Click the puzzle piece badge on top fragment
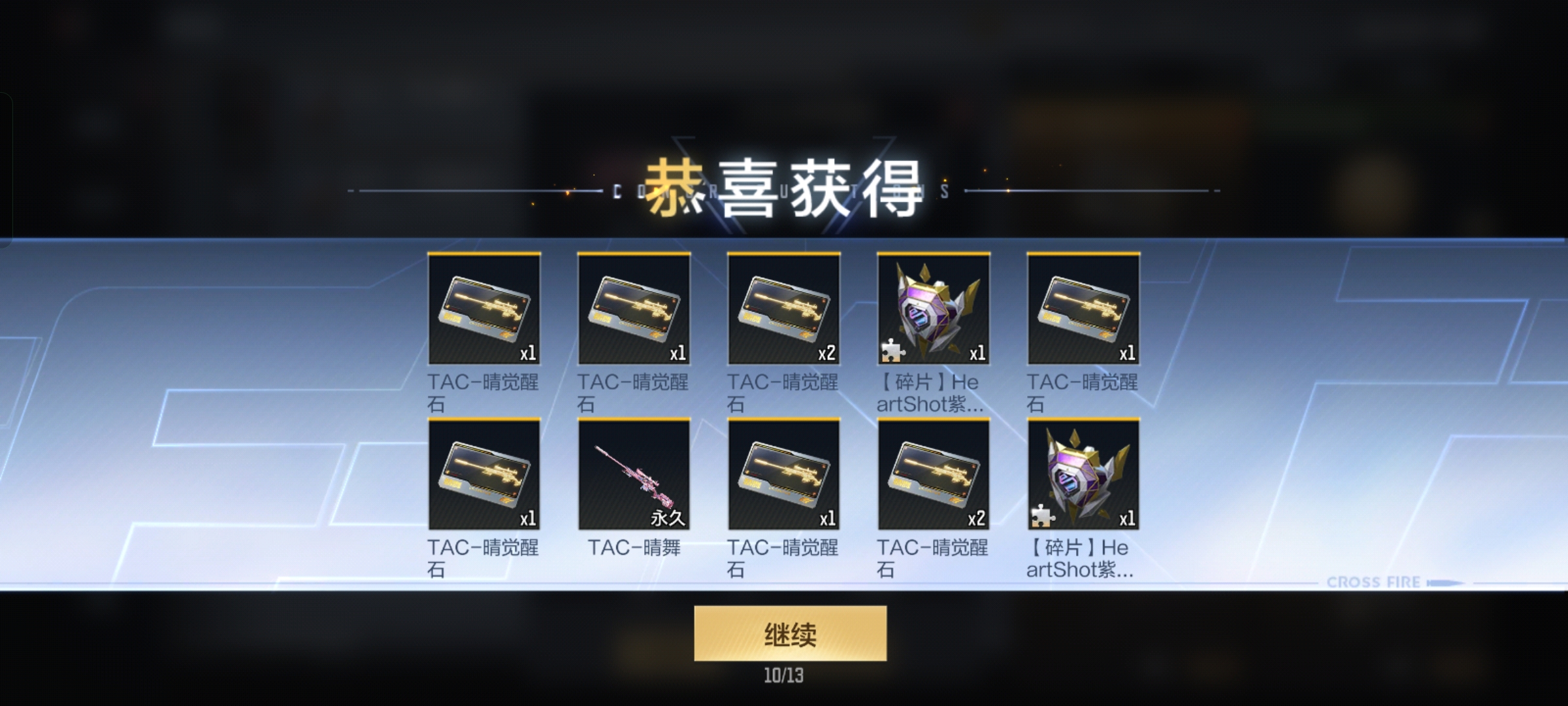The height and width of the screenshot is (706, 1568). tap(892, 351)
